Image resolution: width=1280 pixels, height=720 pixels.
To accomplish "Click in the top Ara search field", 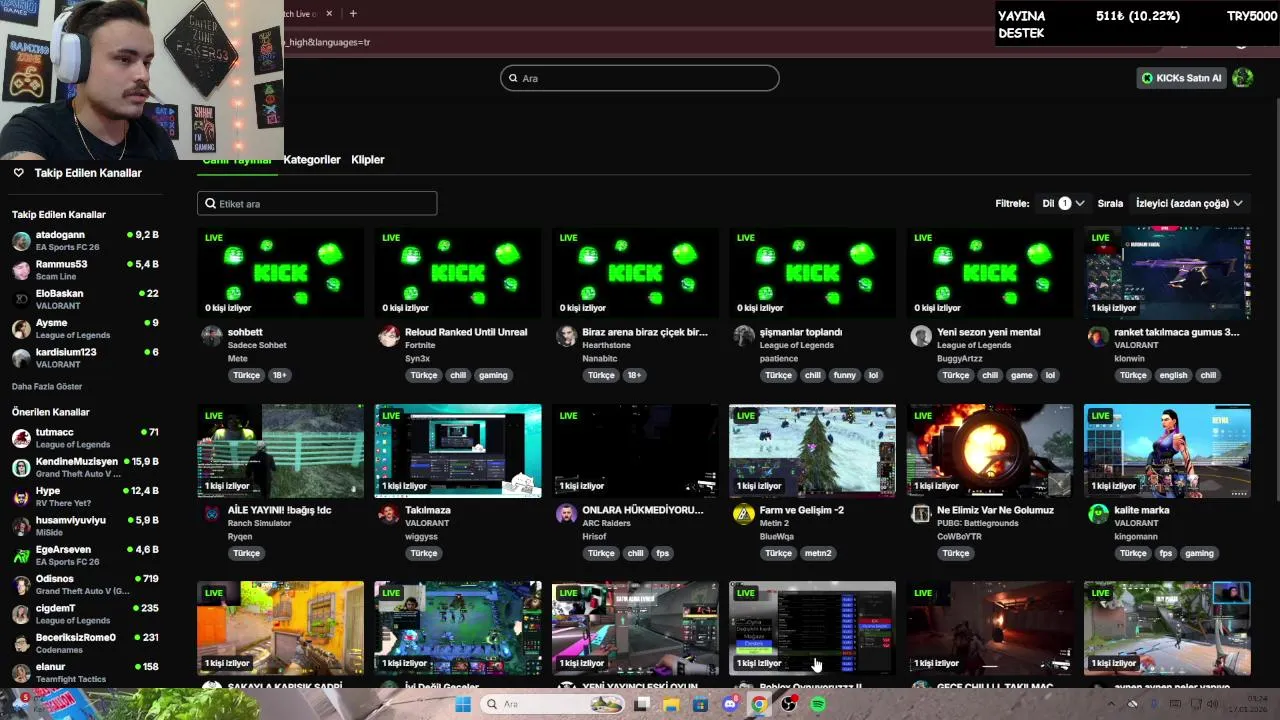I will (x=640, y=78).
